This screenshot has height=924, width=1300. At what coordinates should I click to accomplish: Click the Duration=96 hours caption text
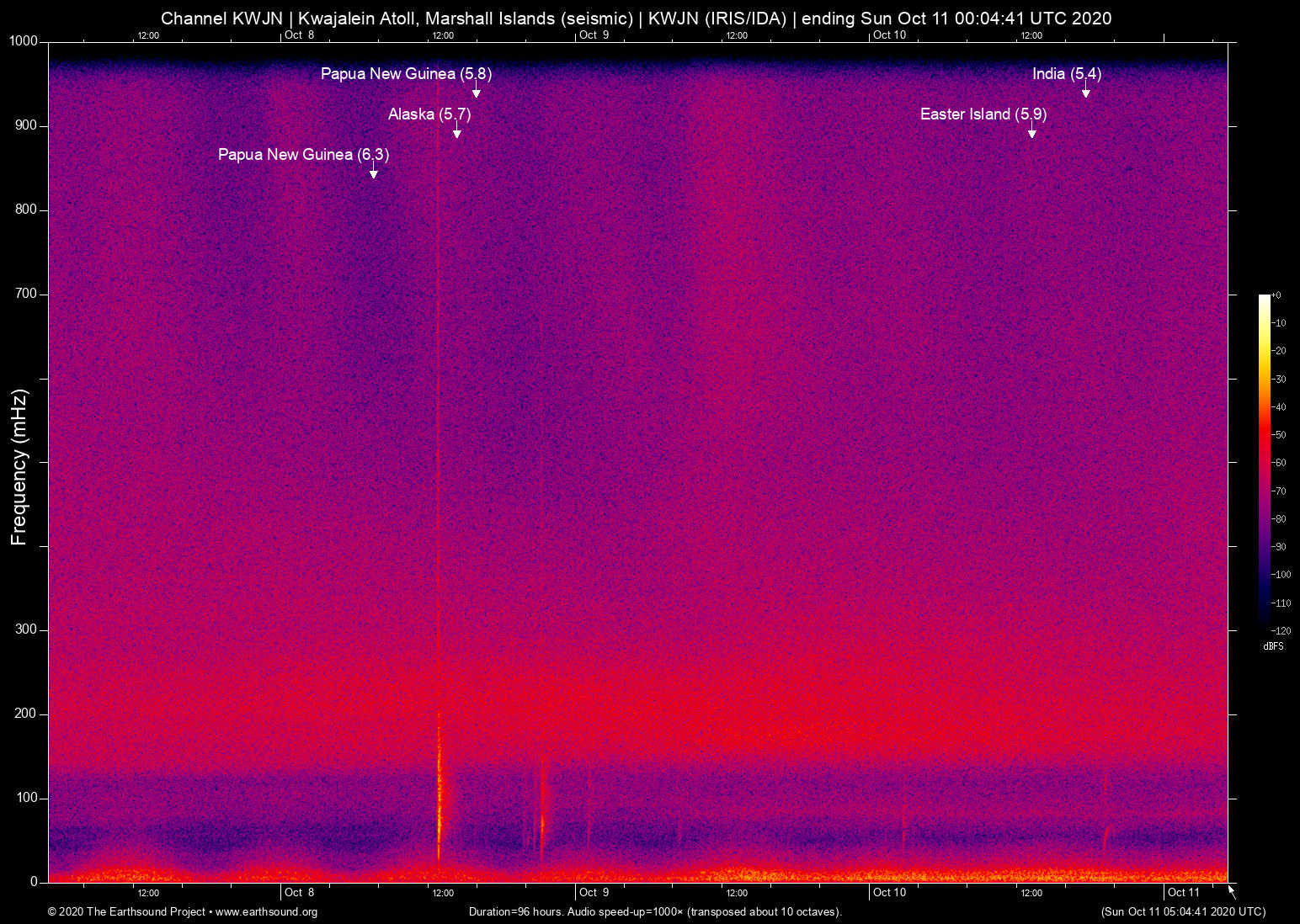click(654, 912)
